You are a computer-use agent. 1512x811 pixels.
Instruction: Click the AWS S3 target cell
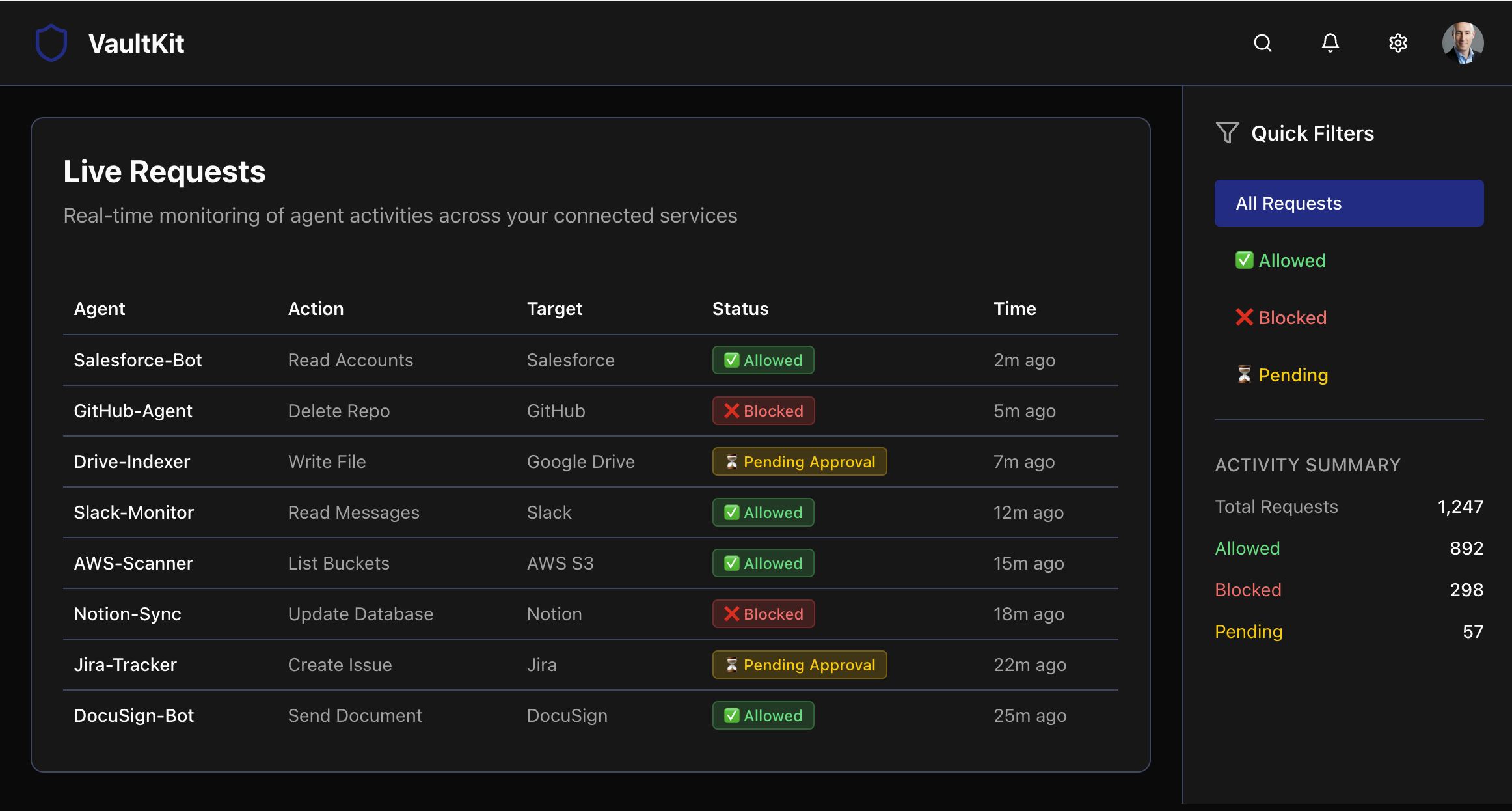pyautogui.click(x=560, y=563)
